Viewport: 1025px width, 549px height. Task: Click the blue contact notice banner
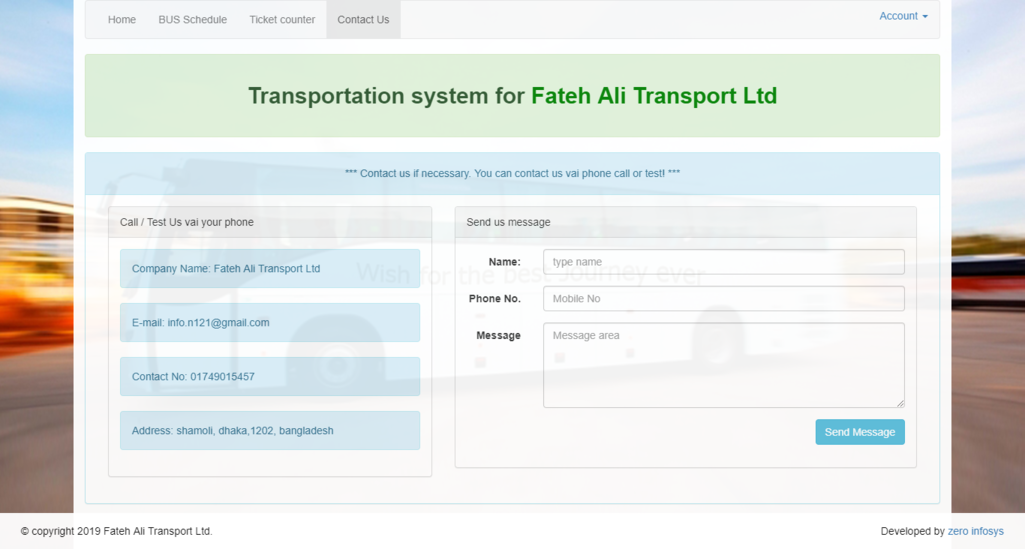click(x=512, y=173)
